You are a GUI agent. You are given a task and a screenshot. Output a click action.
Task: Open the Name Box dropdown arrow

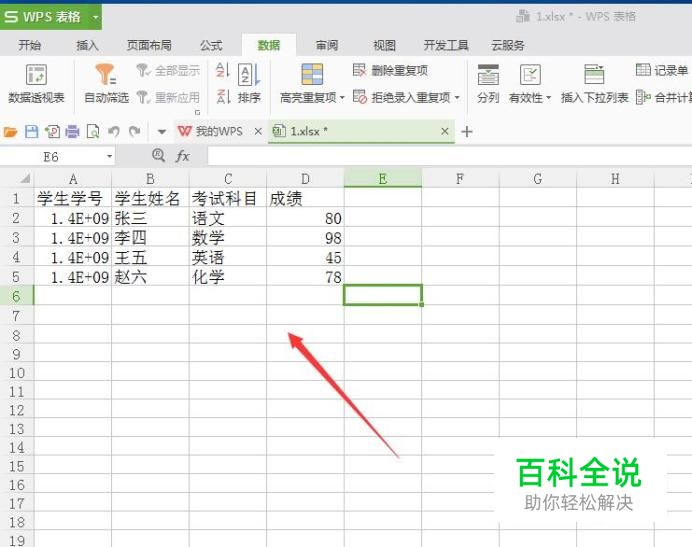[109, 156]
